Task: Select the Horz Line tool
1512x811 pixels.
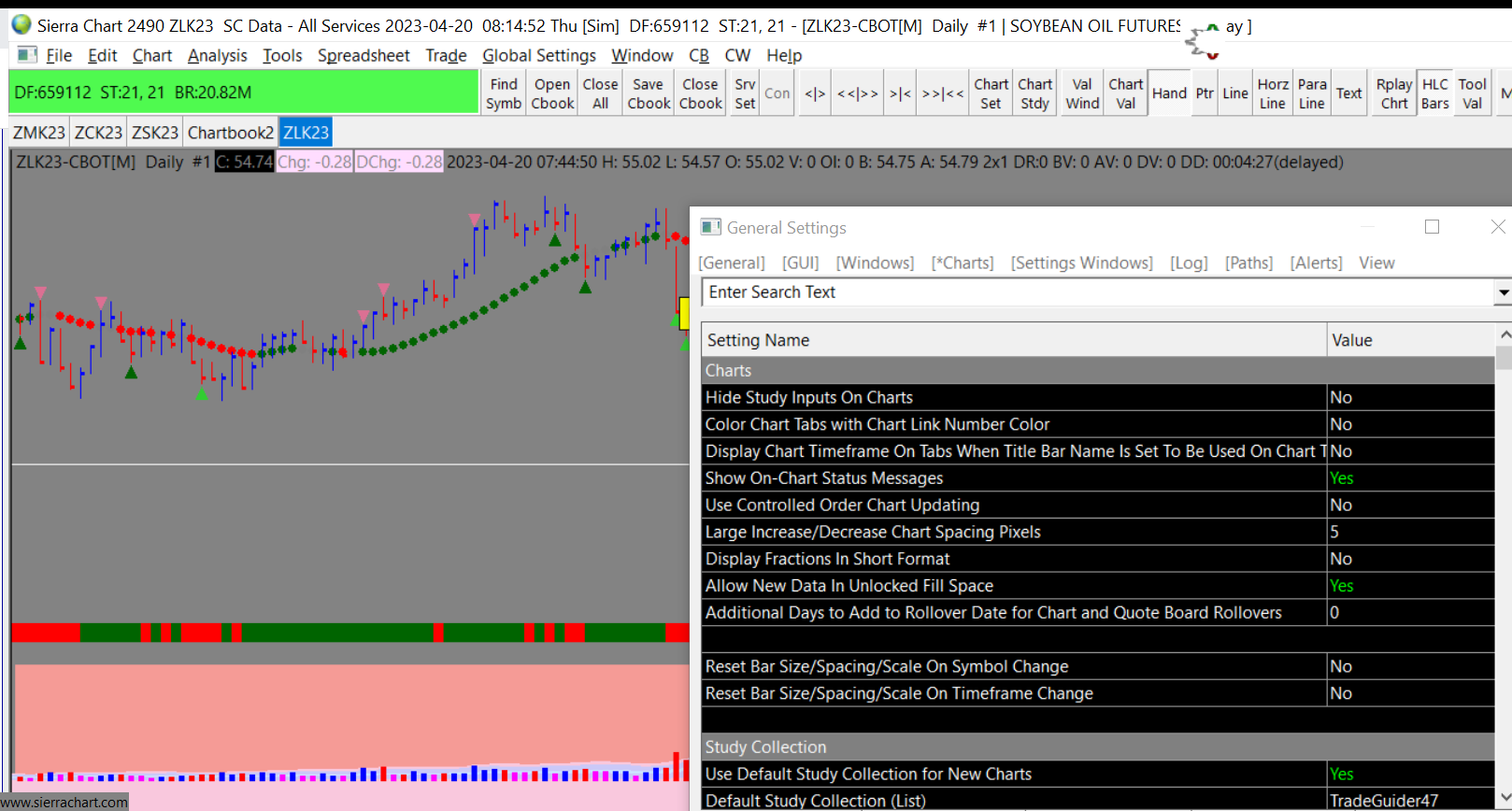Action: (x=1273, y=93)
